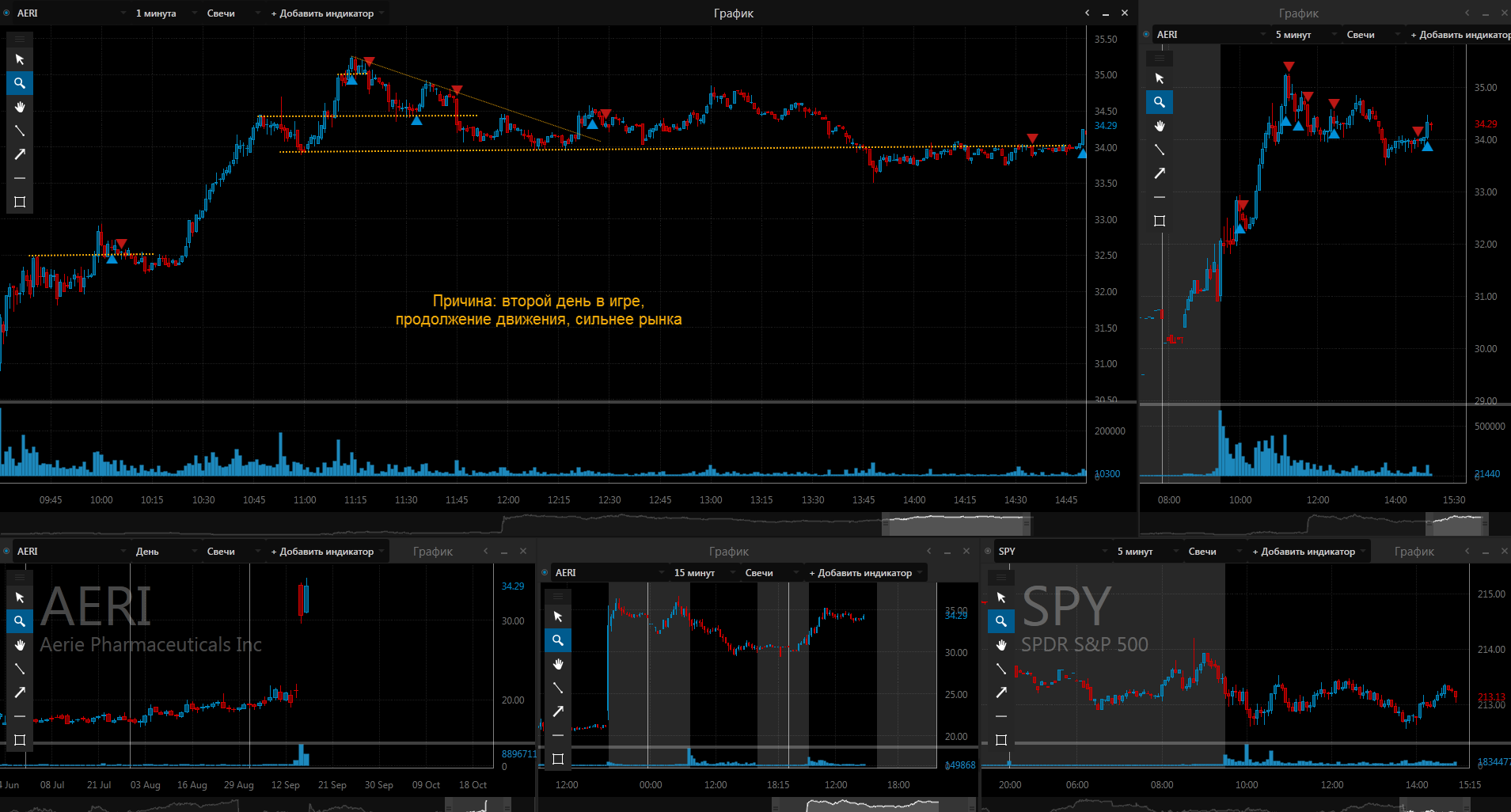The width and height of the screenshot is (1511, 812).
Task: Click the back arrow in daily chart header
Action: (x=485, y=551)
